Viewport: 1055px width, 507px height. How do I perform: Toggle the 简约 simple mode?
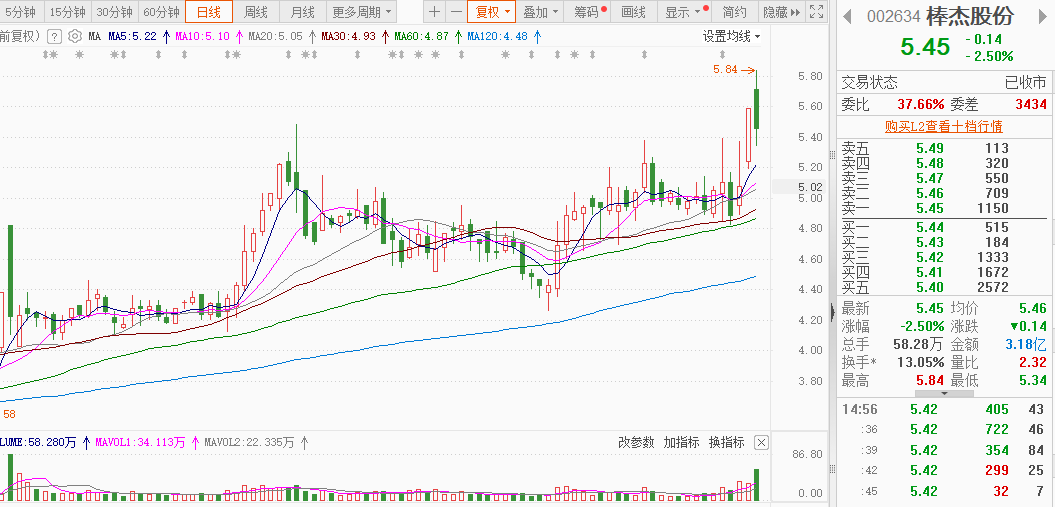click(734, 11)
